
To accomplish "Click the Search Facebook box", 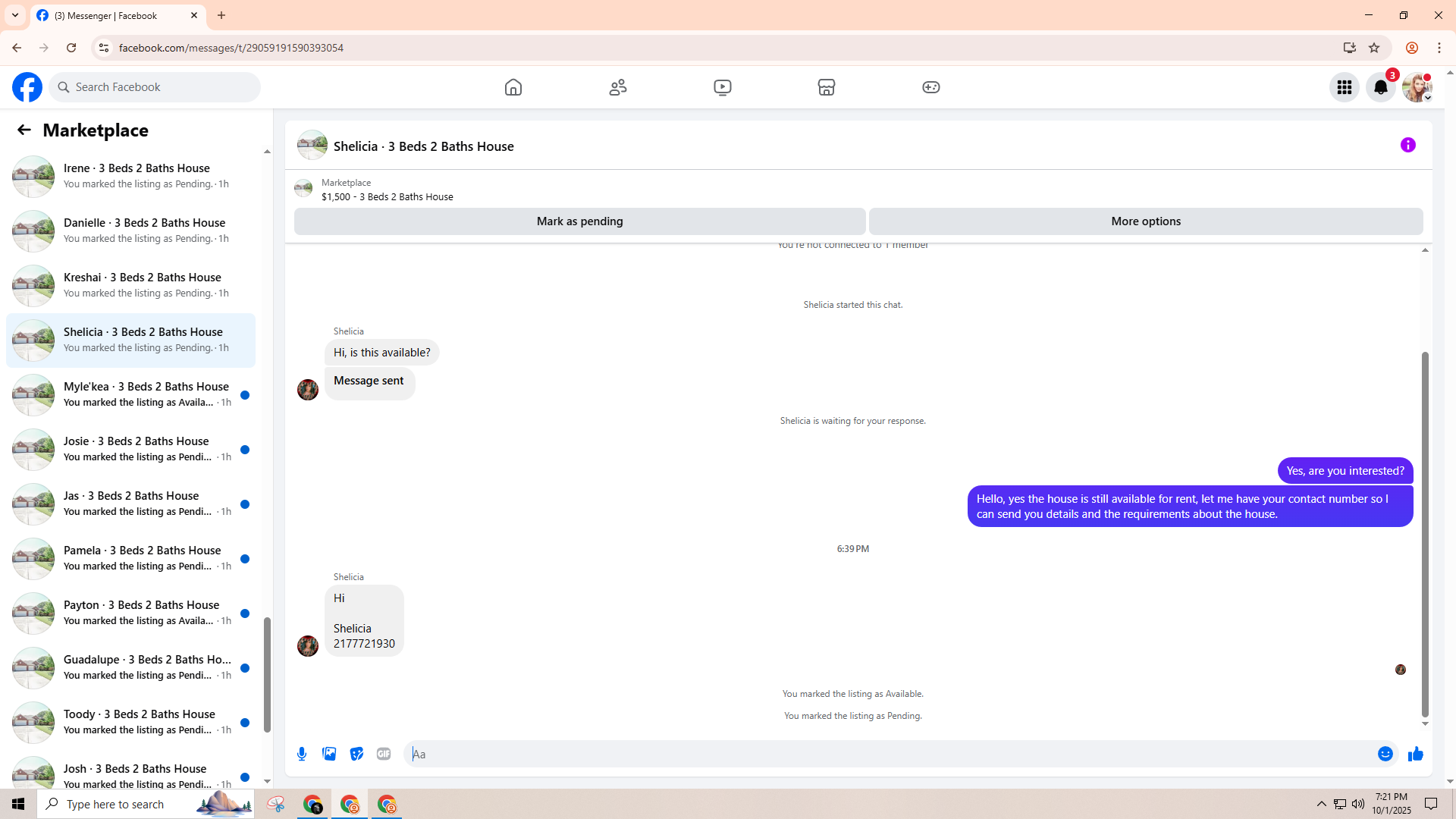I will pyautogui.click(x=155, y=87).
